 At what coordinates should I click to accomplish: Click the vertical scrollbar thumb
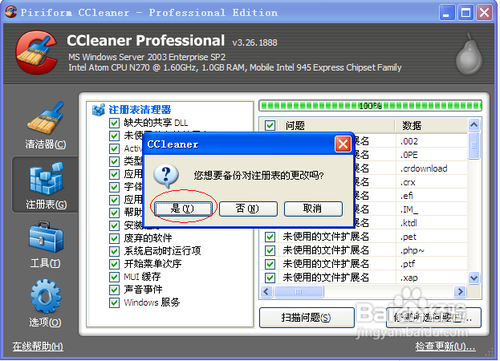pyautogui.click(x=474, y=146)
